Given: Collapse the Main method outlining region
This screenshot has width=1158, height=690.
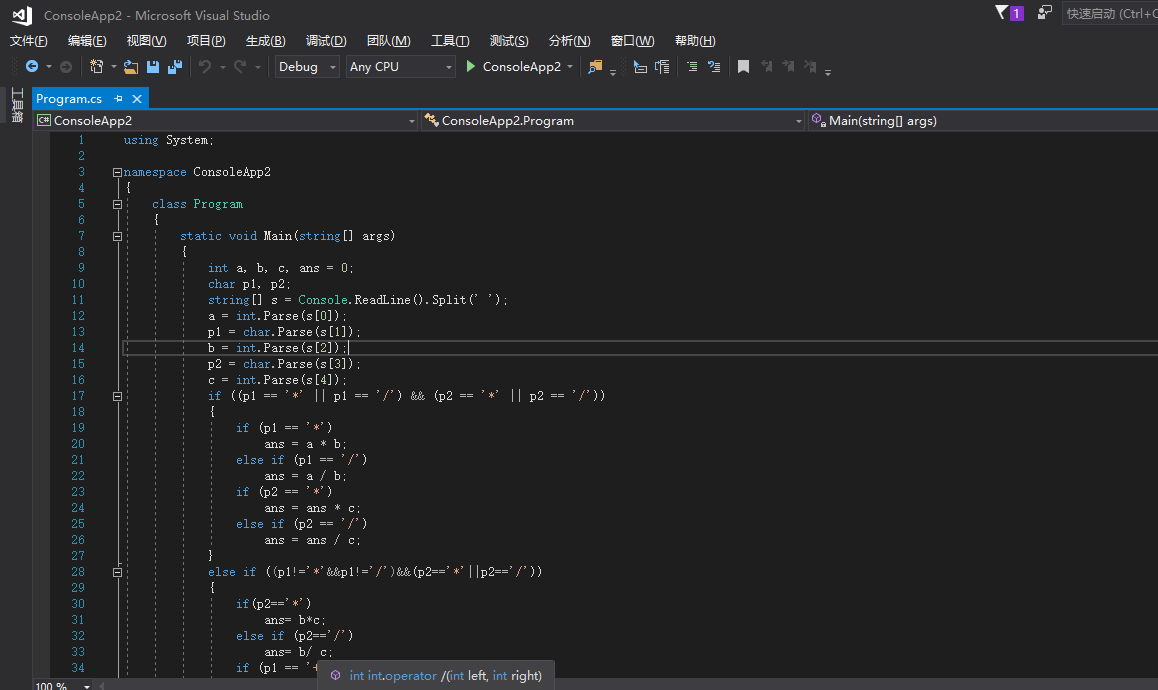Looking at the screenshot, I should coord(117,236).
